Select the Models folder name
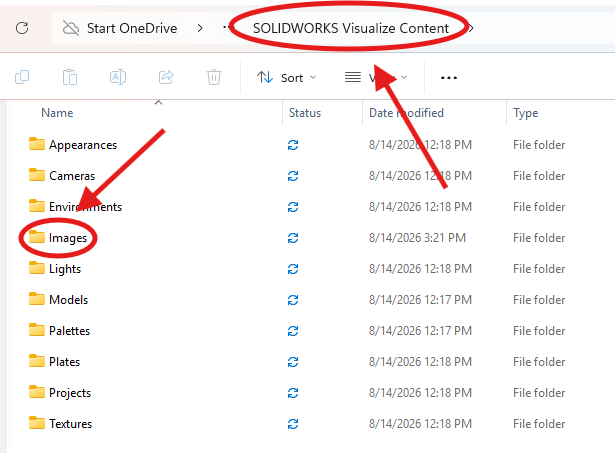Viewport: 615px width, 453px height. pyautogui.click(x=69, y=300)
